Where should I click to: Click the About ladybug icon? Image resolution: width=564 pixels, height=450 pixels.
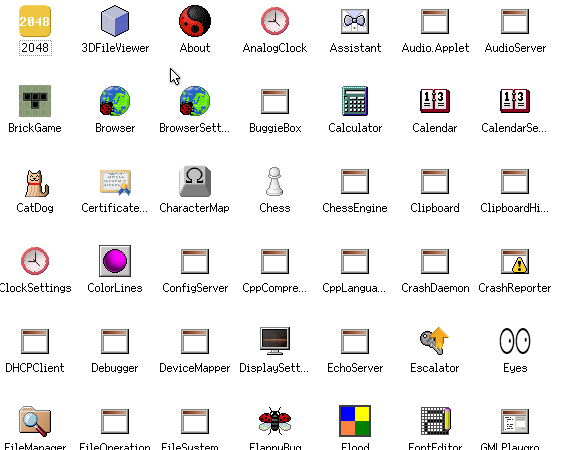195,21
